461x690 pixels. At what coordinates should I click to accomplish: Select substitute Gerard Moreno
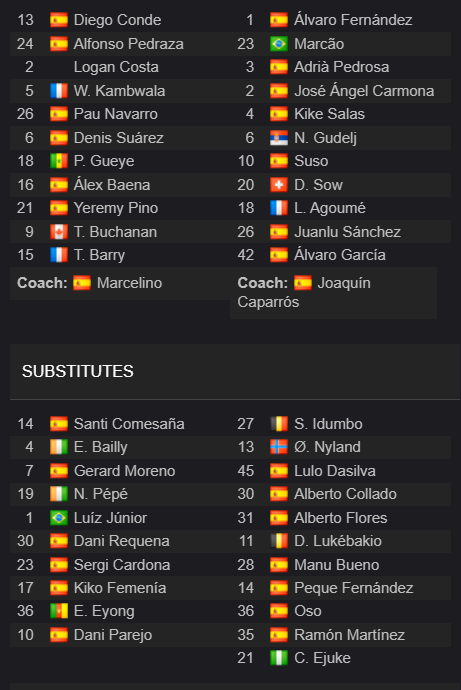point(124,471)
